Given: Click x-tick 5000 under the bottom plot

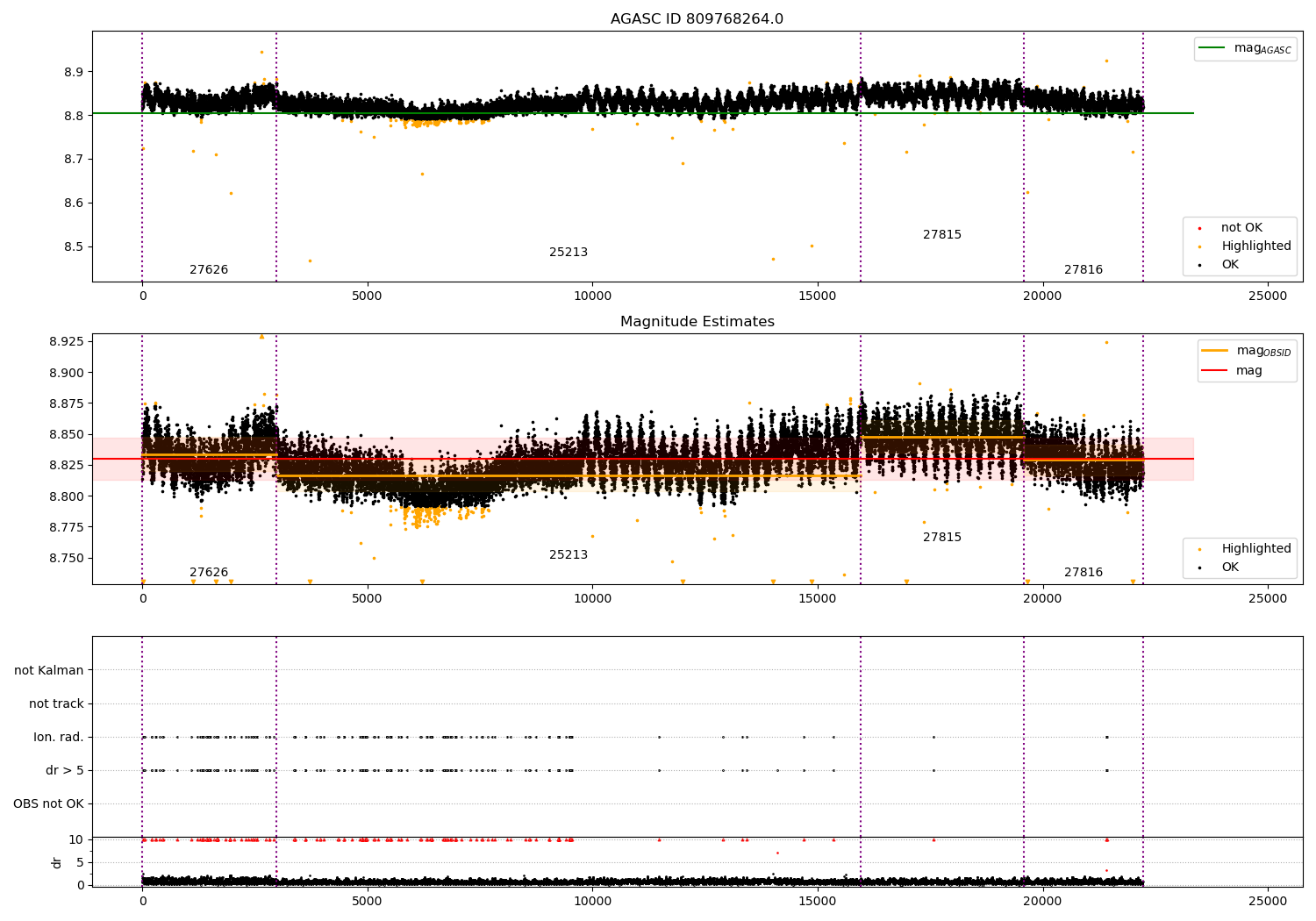Looking at the screenshot, I should (x=368, y=902).
